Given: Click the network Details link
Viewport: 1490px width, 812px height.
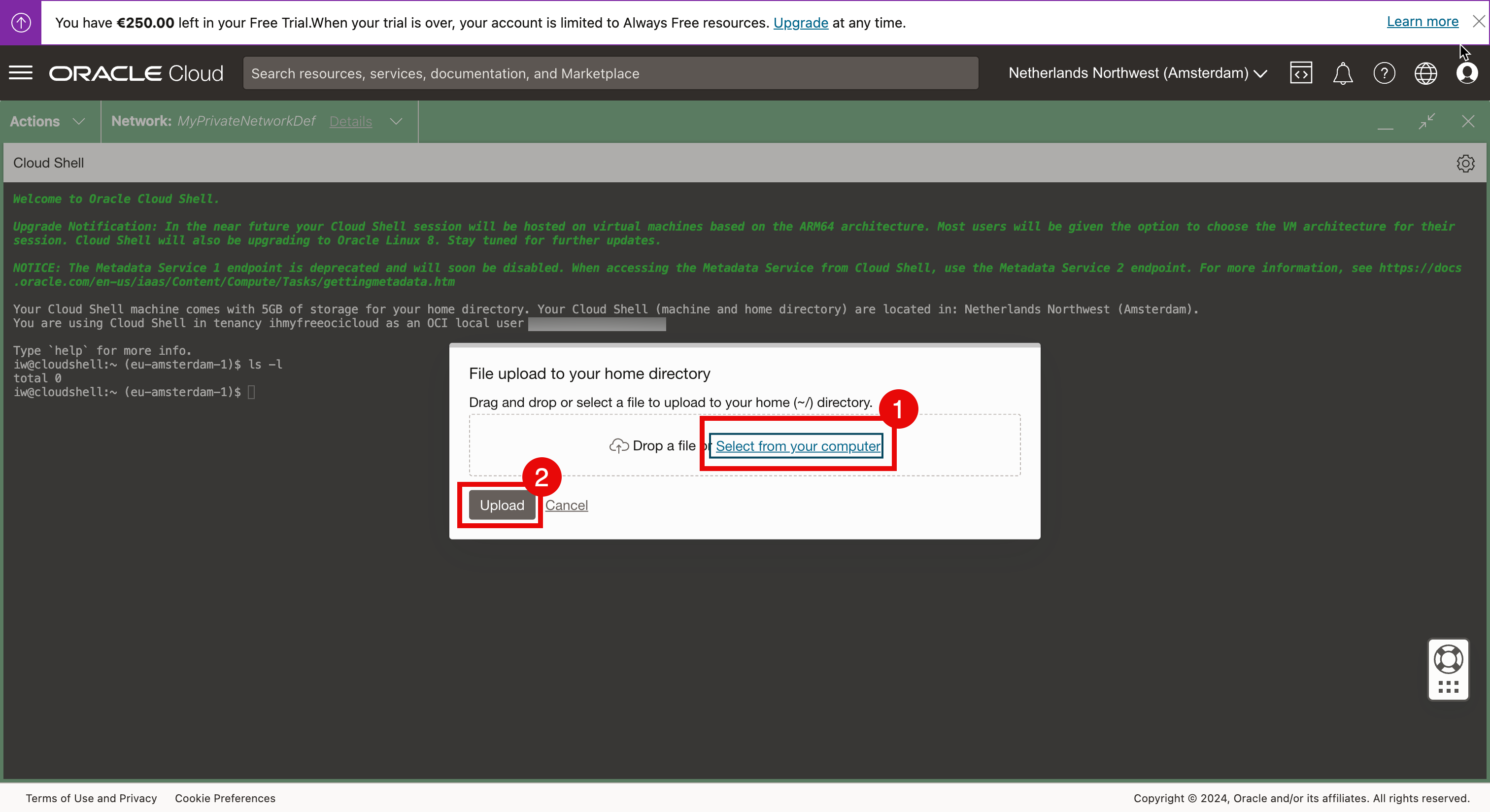Looking at the screenshot, I should click(x=350, y=121).
